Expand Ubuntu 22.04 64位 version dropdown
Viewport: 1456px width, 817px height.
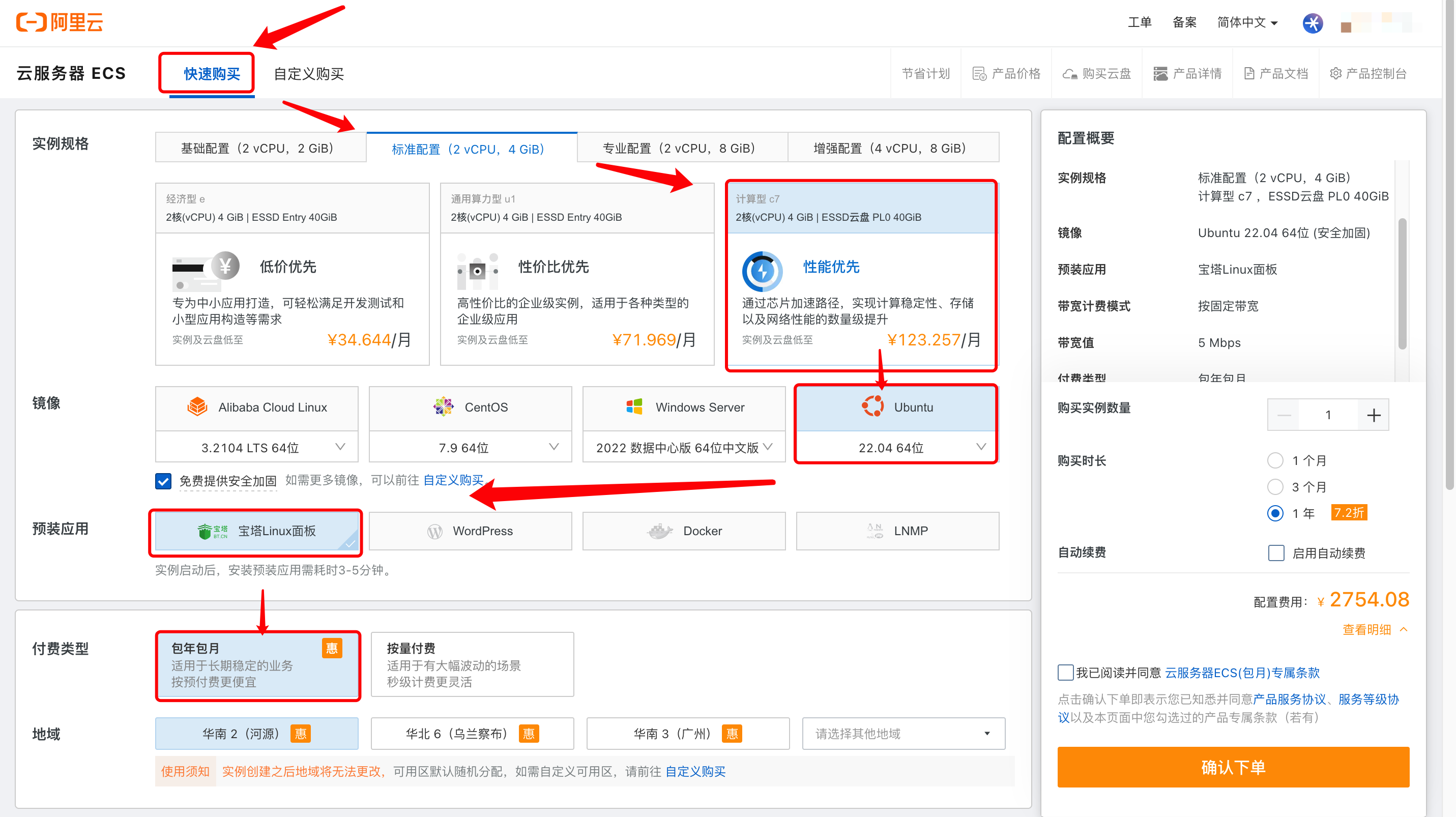[897, 448]
